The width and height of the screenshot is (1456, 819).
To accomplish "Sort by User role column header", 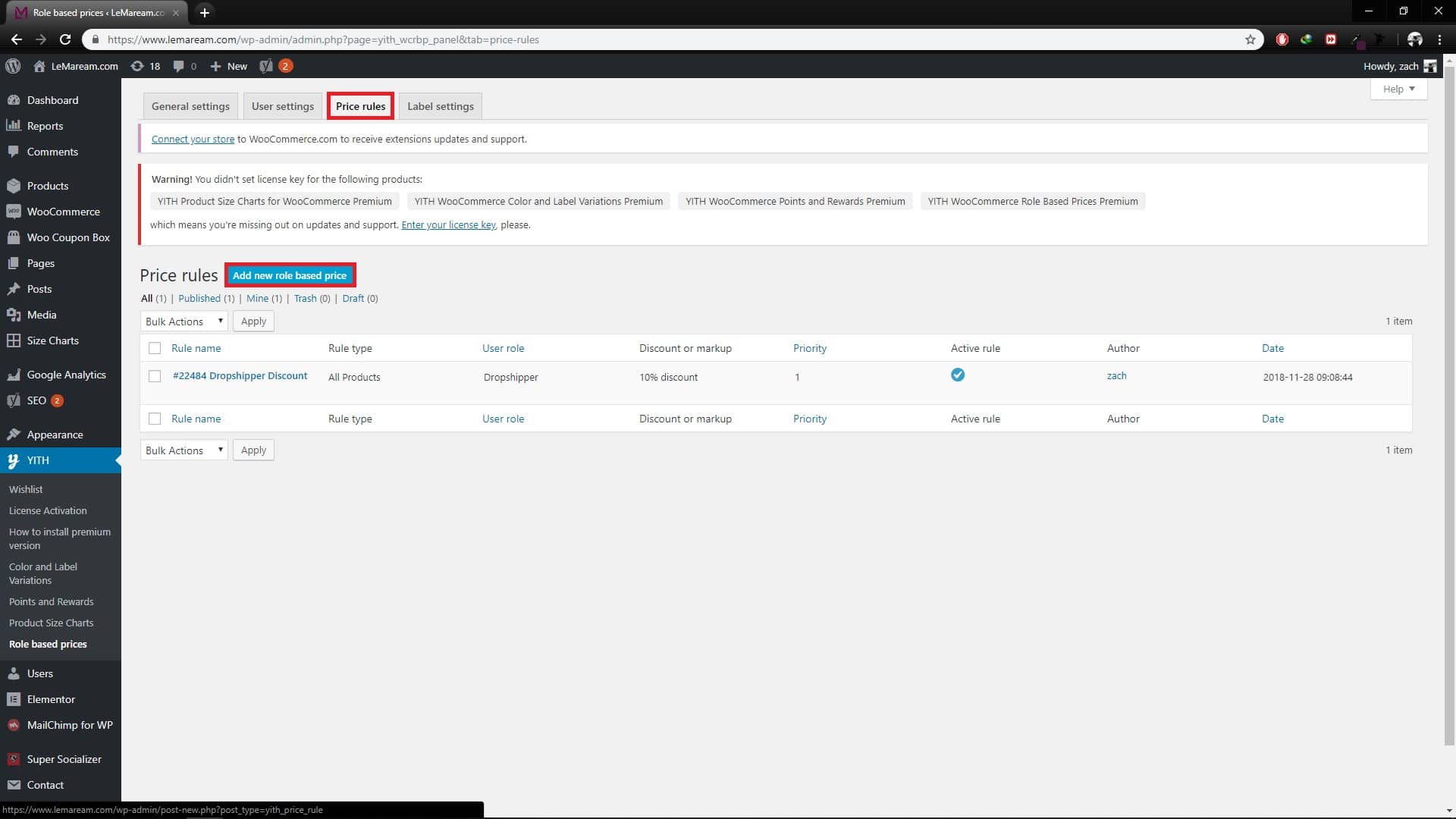I will click(x=503, y=348).
